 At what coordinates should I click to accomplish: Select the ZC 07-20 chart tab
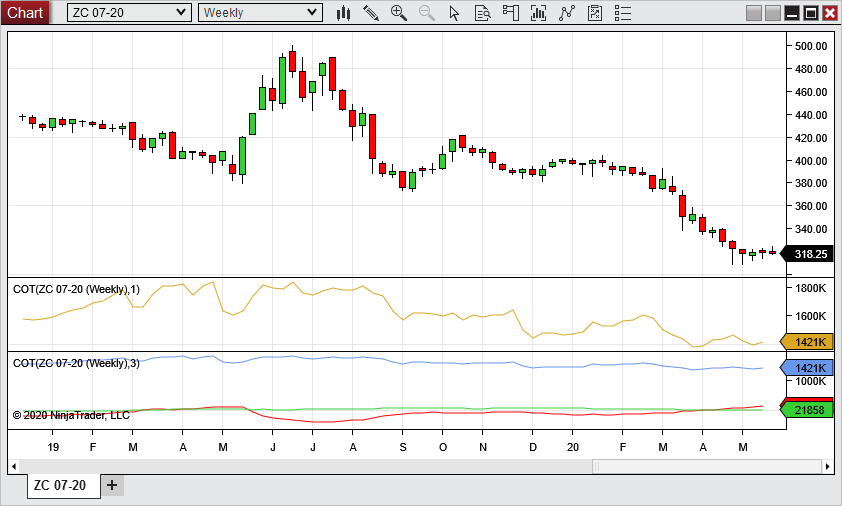(60, 486)
